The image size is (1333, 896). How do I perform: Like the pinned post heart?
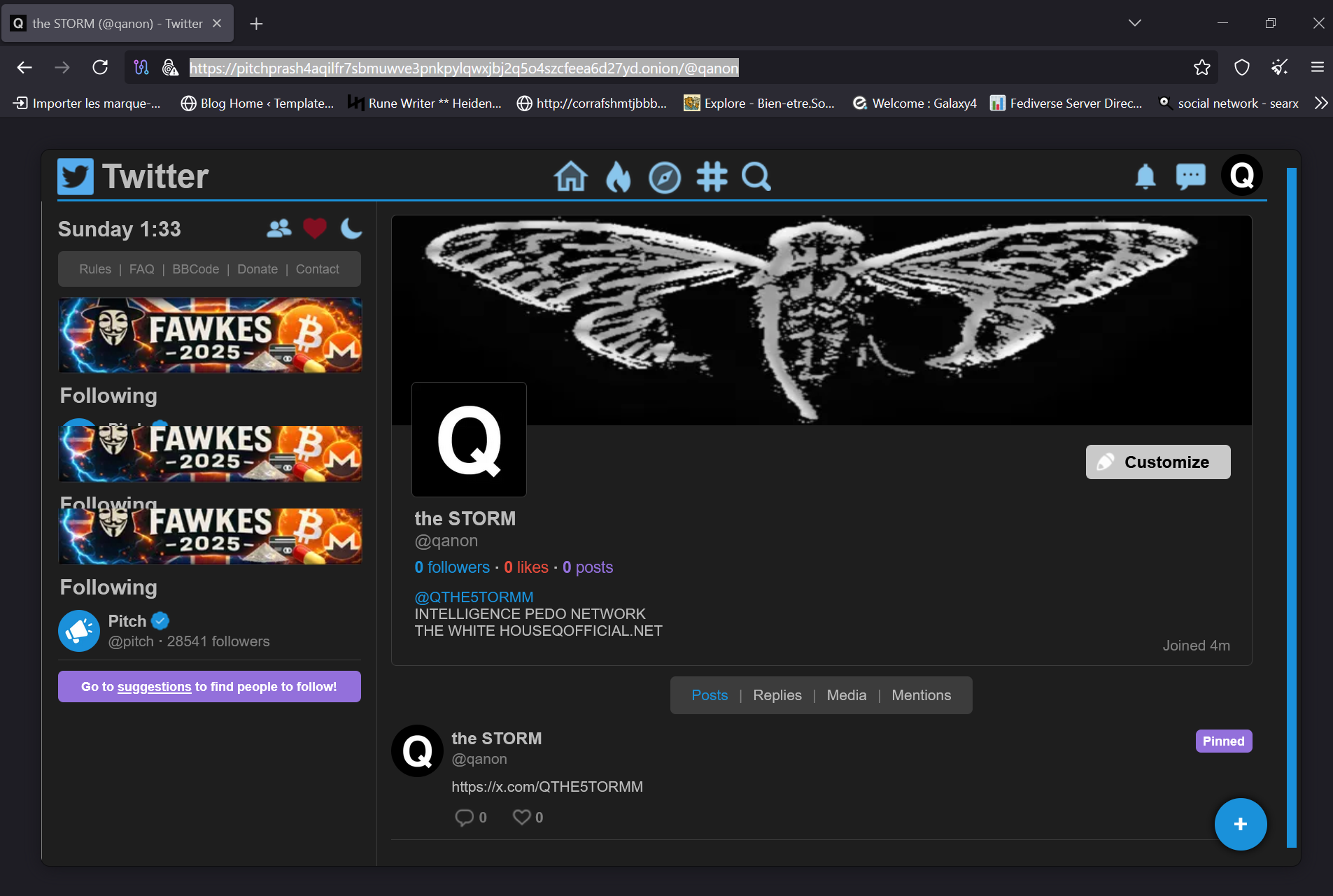coord(521,817)
